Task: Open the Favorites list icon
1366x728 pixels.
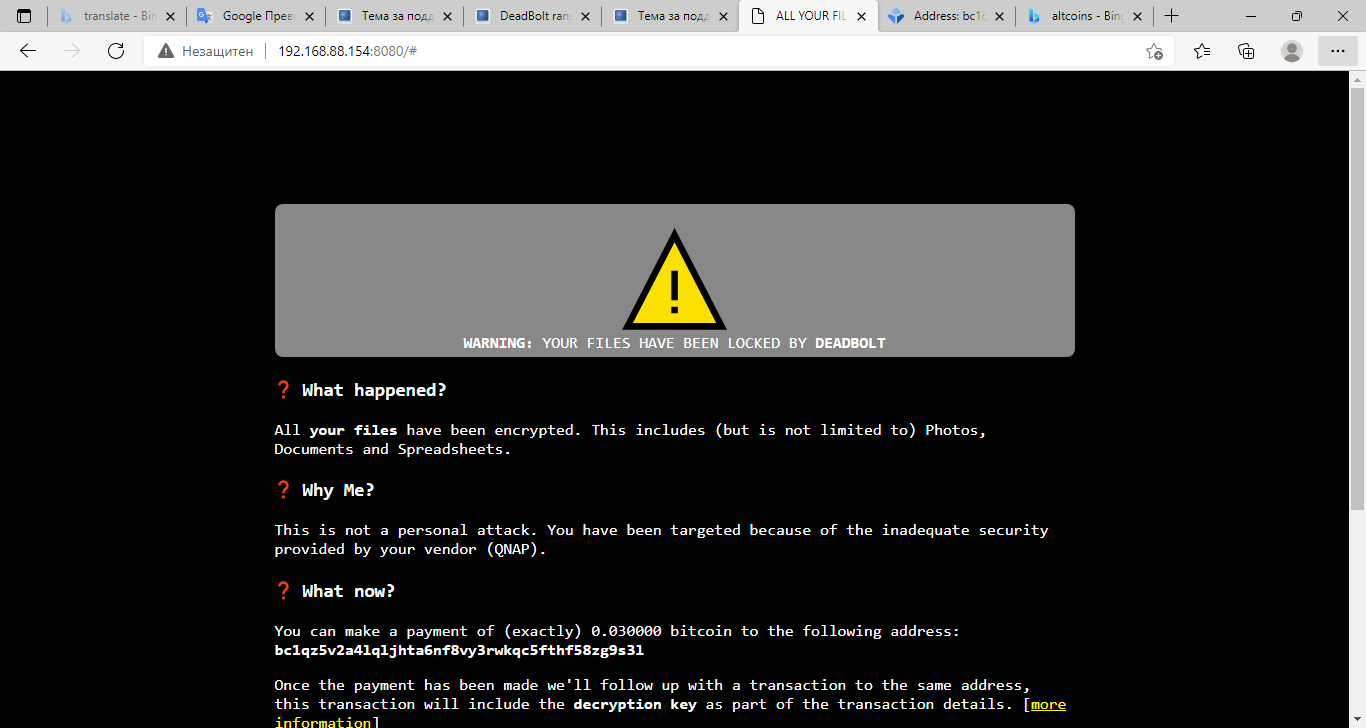Action: pyautogui.click(x=1202, y=51)
